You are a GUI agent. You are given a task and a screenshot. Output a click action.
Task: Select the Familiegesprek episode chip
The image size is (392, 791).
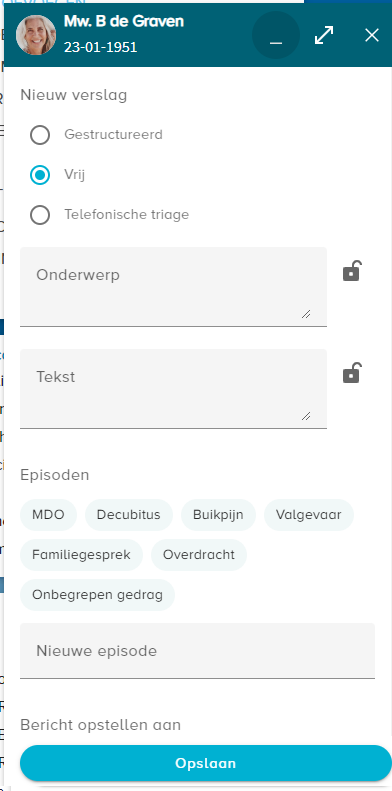click(x=81, y=555)
